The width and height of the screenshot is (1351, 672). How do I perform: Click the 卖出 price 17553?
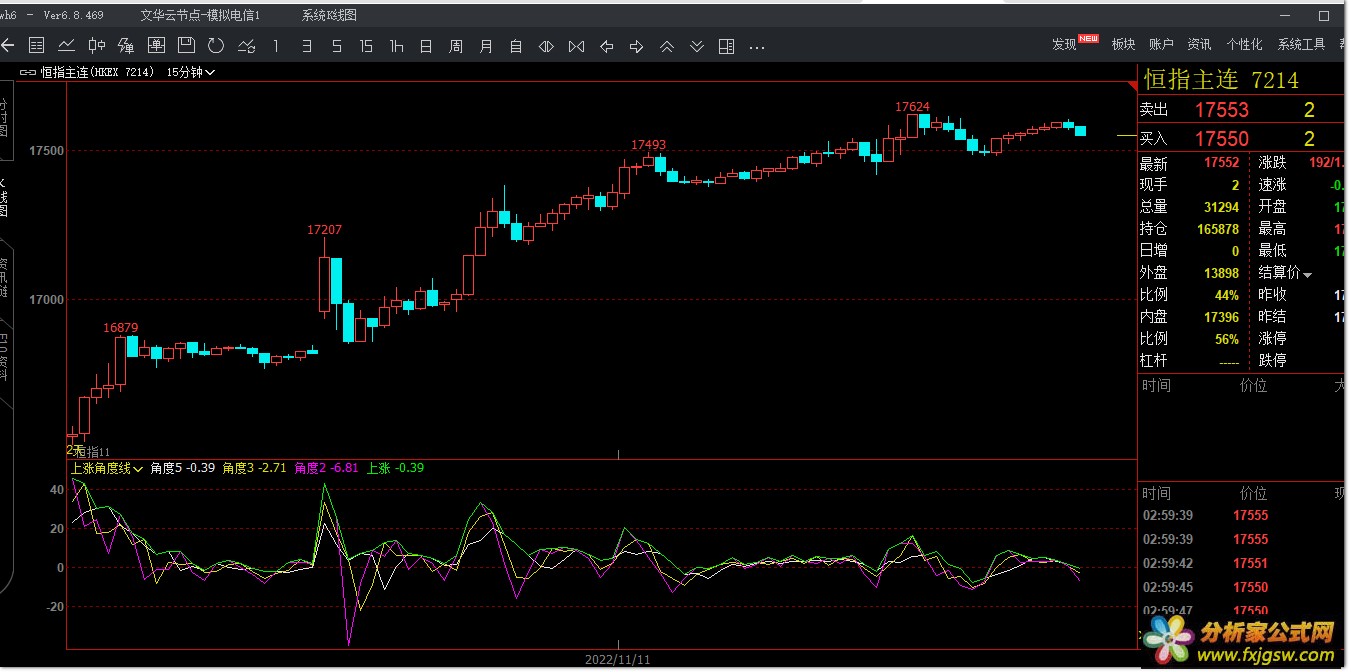tap(1222, 110)
